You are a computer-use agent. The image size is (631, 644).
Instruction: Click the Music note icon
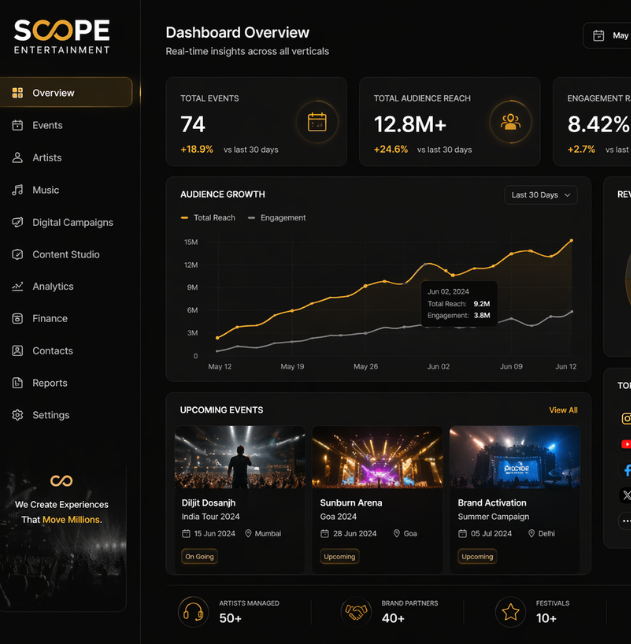point(17,190)
